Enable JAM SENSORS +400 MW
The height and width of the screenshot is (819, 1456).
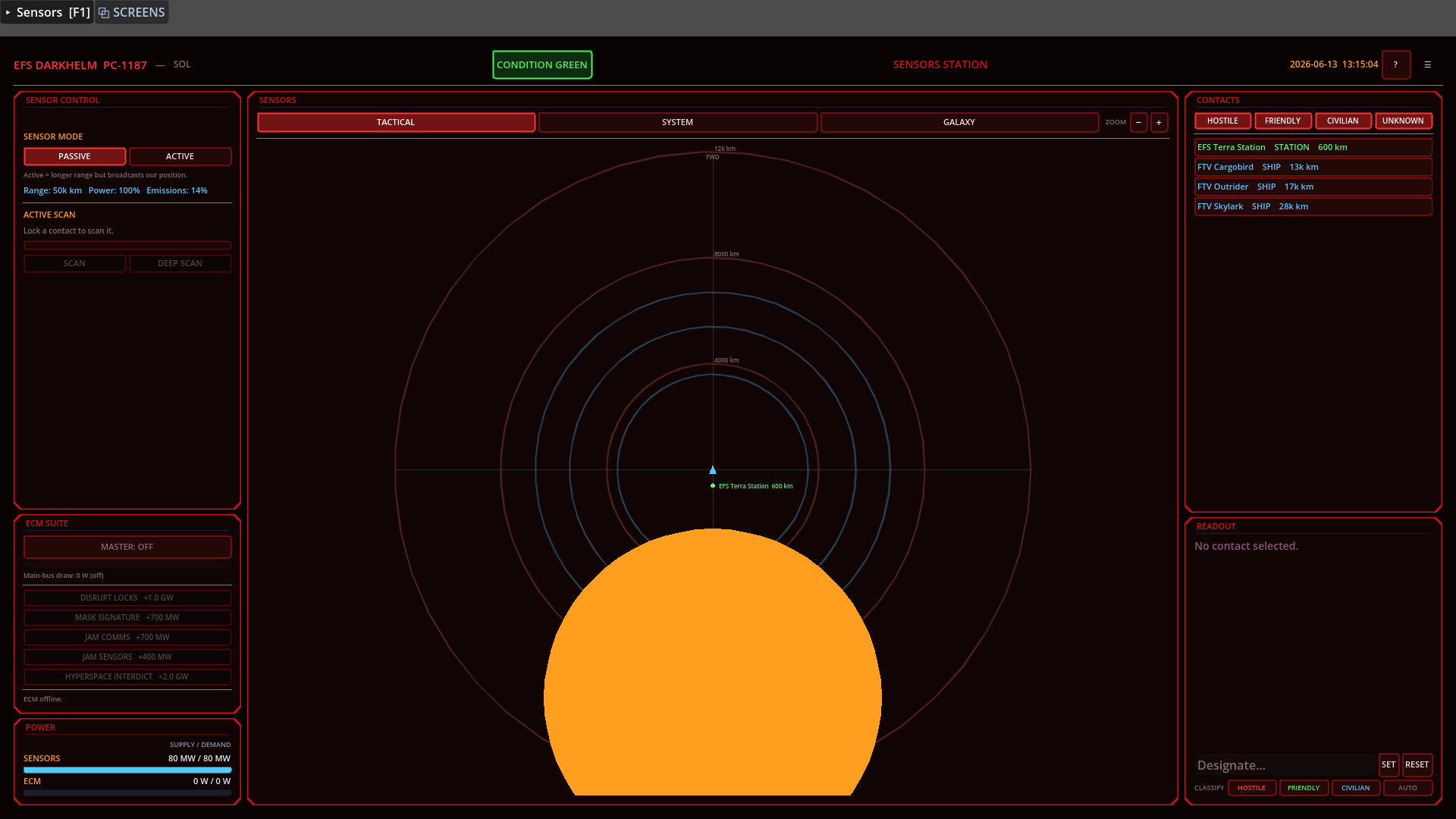(x=127, y=657)
